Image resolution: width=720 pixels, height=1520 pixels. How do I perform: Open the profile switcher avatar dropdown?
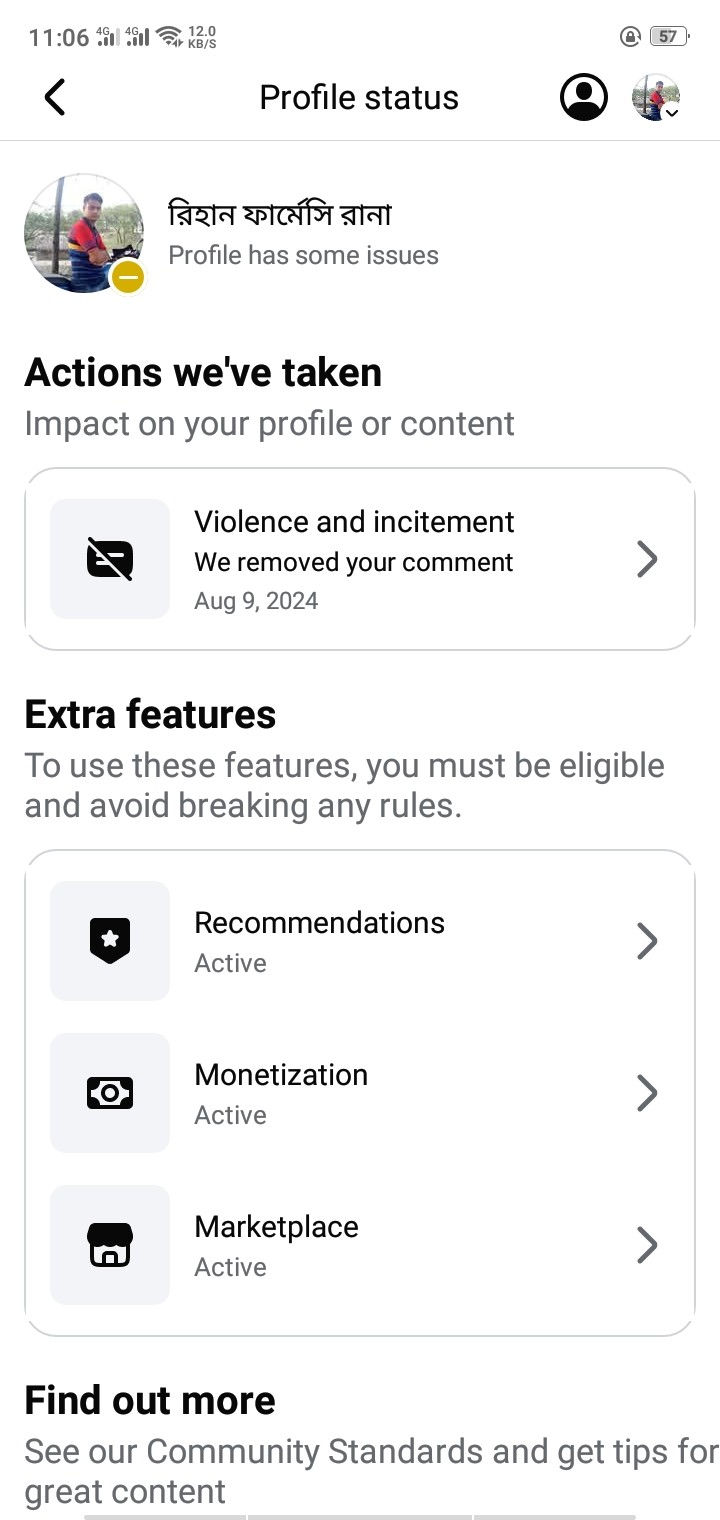click(x=656, y=98)
